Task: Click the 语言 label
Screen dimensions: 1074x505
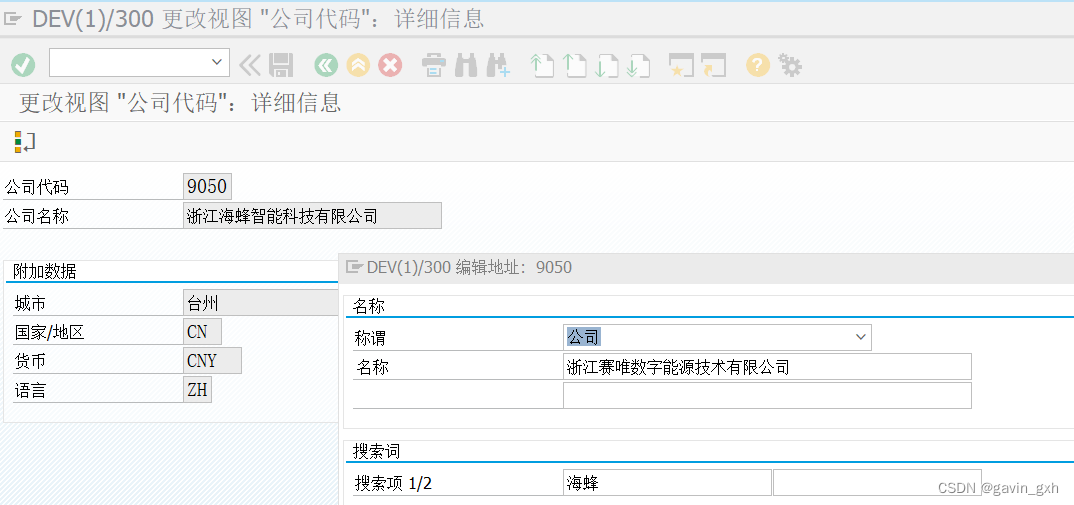Action: click(x=30, y=391)
